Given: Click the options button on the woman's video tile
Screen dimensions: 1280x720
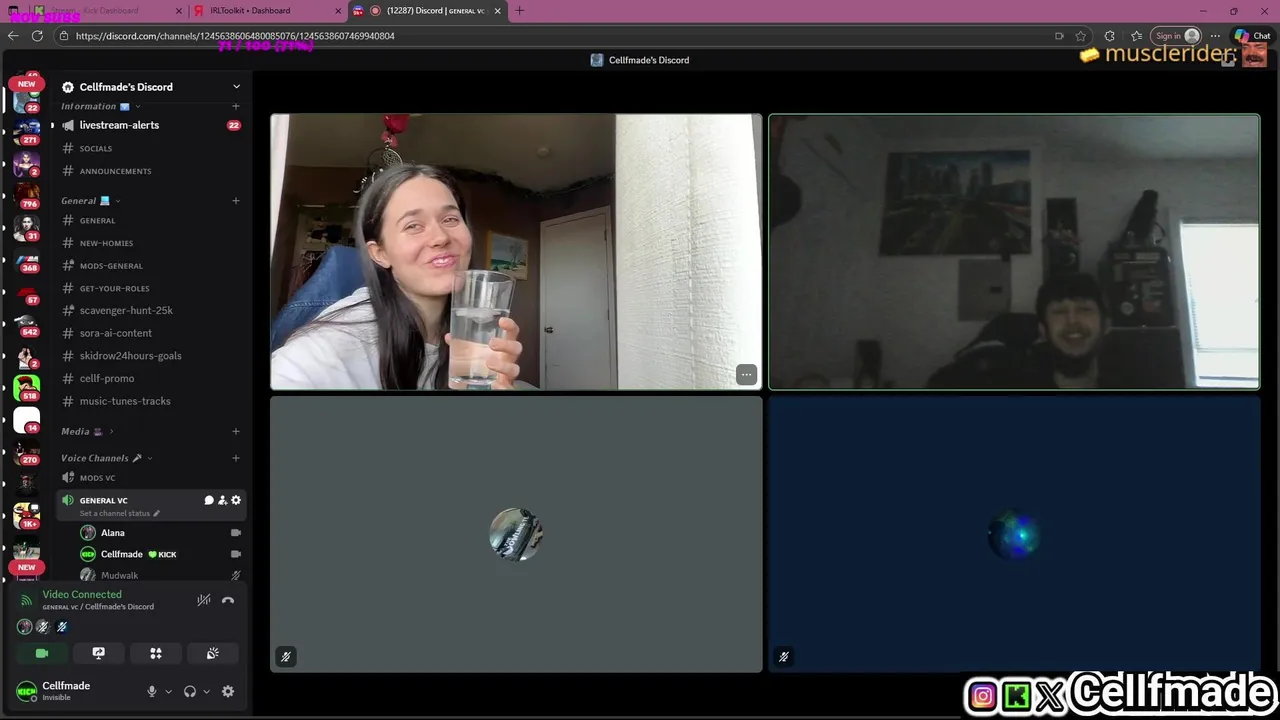Looking at the screenshot, I should [746, 374].
